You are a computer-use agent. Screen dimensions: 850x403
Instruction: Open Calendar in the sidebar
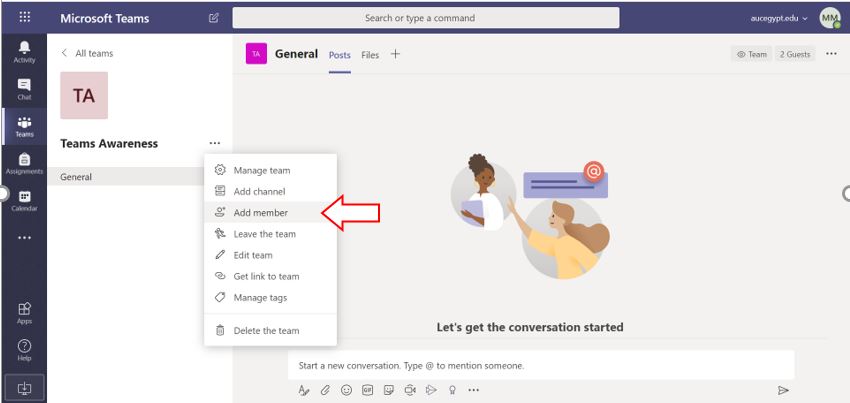(x=24, y=201)
